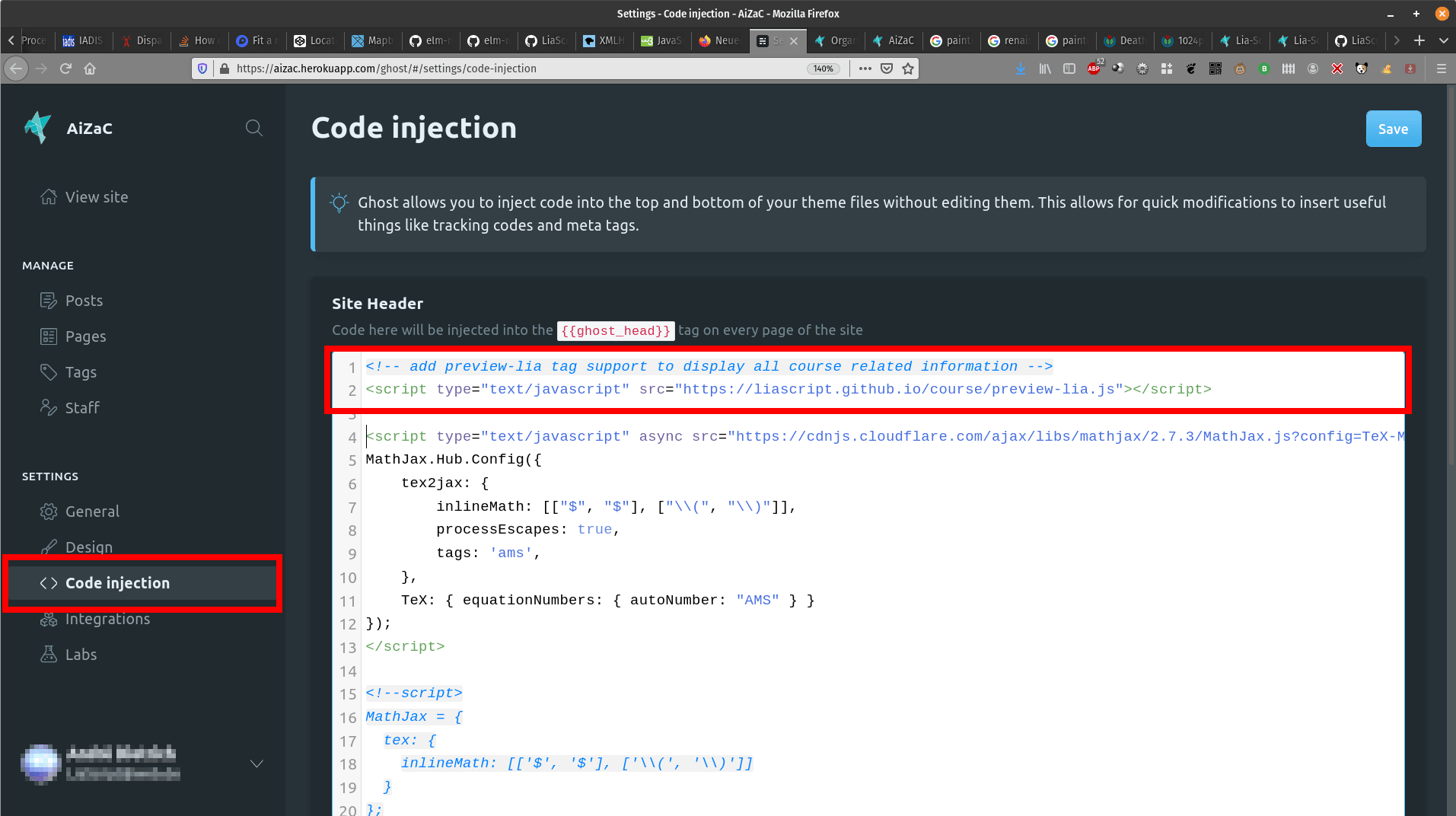Switch to the Mapb browser tab
Viewport: 1456px width, 816px height.
(372, 40)
